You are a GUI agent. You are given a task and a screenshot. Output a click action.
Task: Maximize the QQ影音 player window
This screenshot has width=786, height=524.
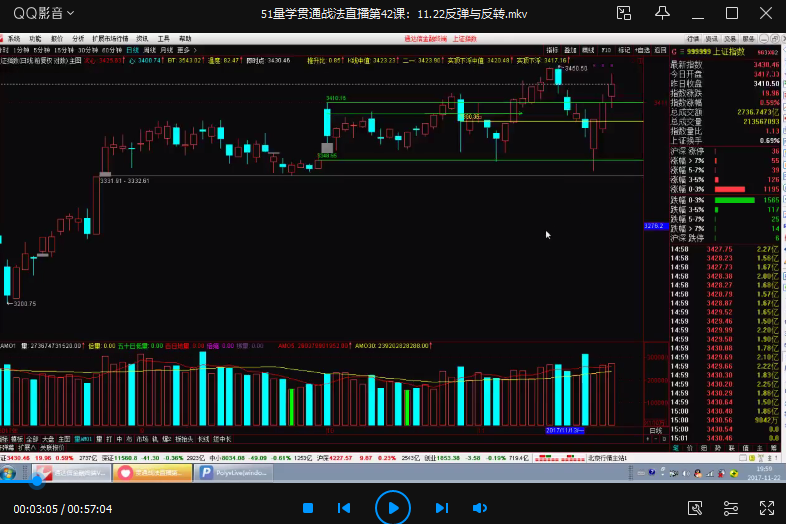730,13
